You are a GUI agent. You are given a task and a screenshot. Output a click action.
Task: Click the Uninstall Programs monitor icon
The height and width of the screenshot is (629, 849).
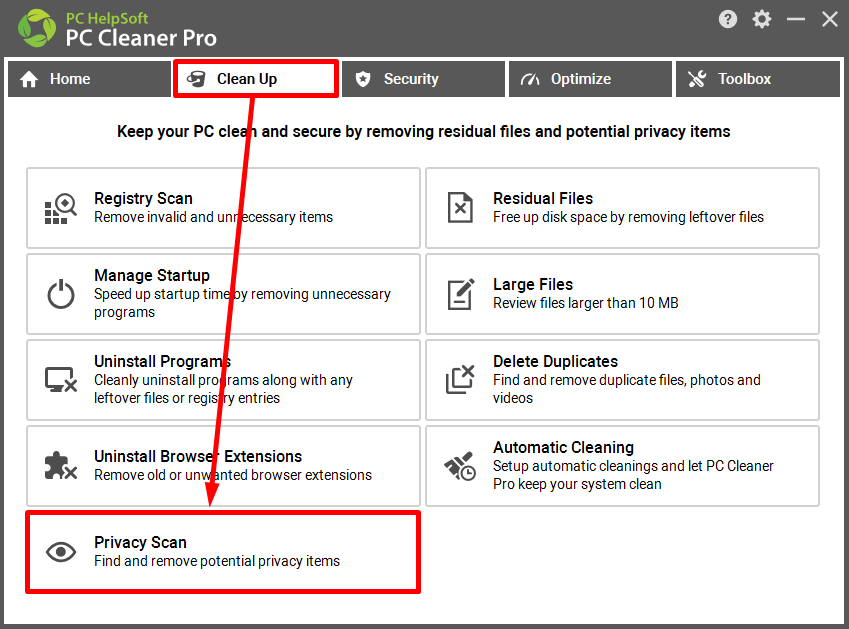[61, 379]
